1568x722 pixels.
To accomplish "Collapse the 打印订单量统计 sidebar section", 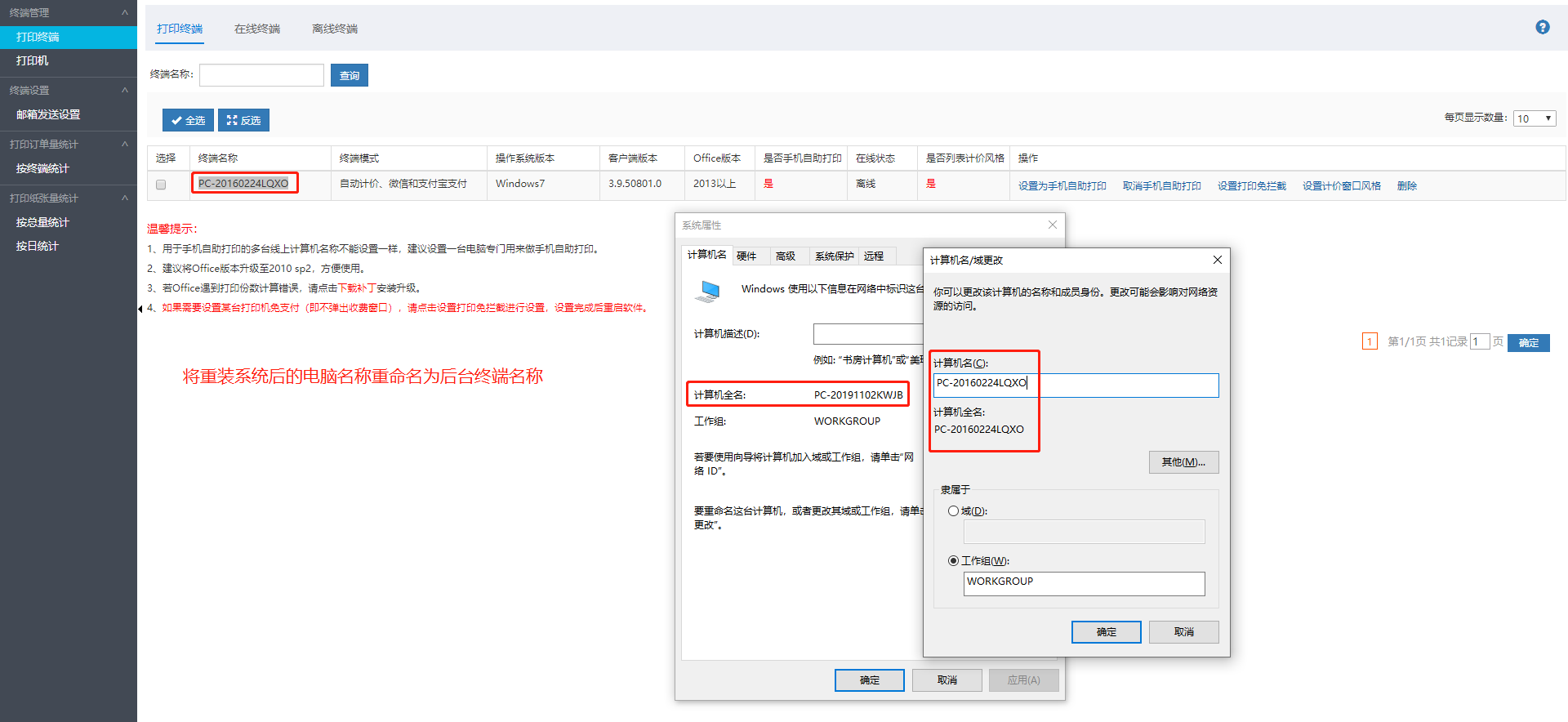I will 124,144.
